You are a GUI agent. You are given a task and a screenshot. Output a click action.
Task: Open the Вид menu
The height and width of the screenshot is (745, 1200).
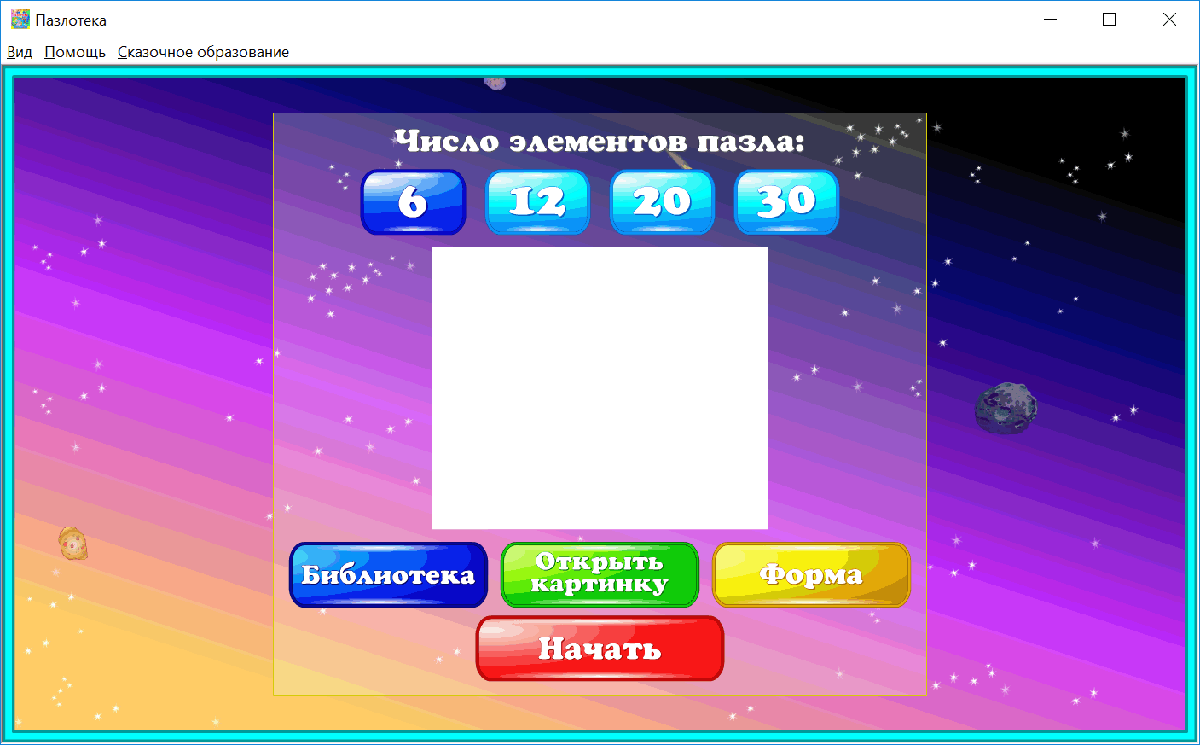point(19,51)
